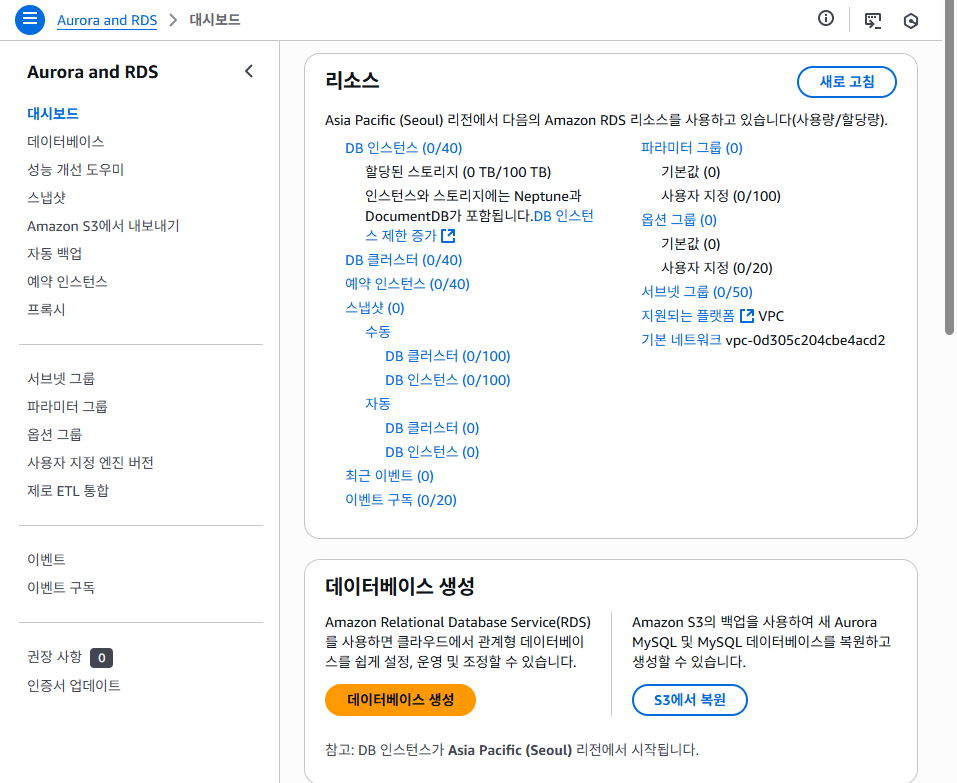Click the Aurora and RDS breadcrumb link

pos(107,20)
